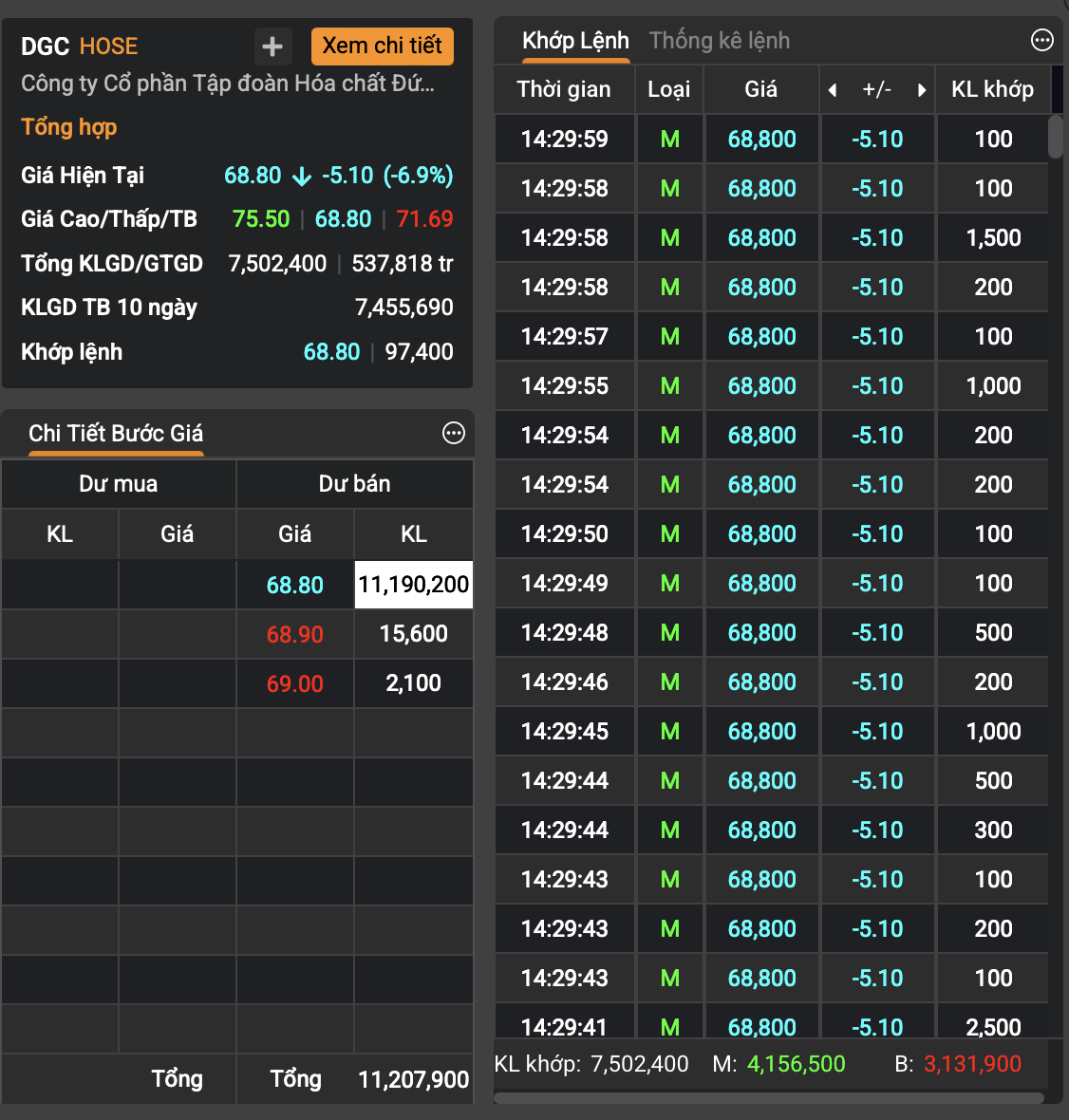Image resolution: width=1069 pixels, height=1120 pixels.
Task: Click the right arrow in the +/- column header
Action: tap(921, 90)
